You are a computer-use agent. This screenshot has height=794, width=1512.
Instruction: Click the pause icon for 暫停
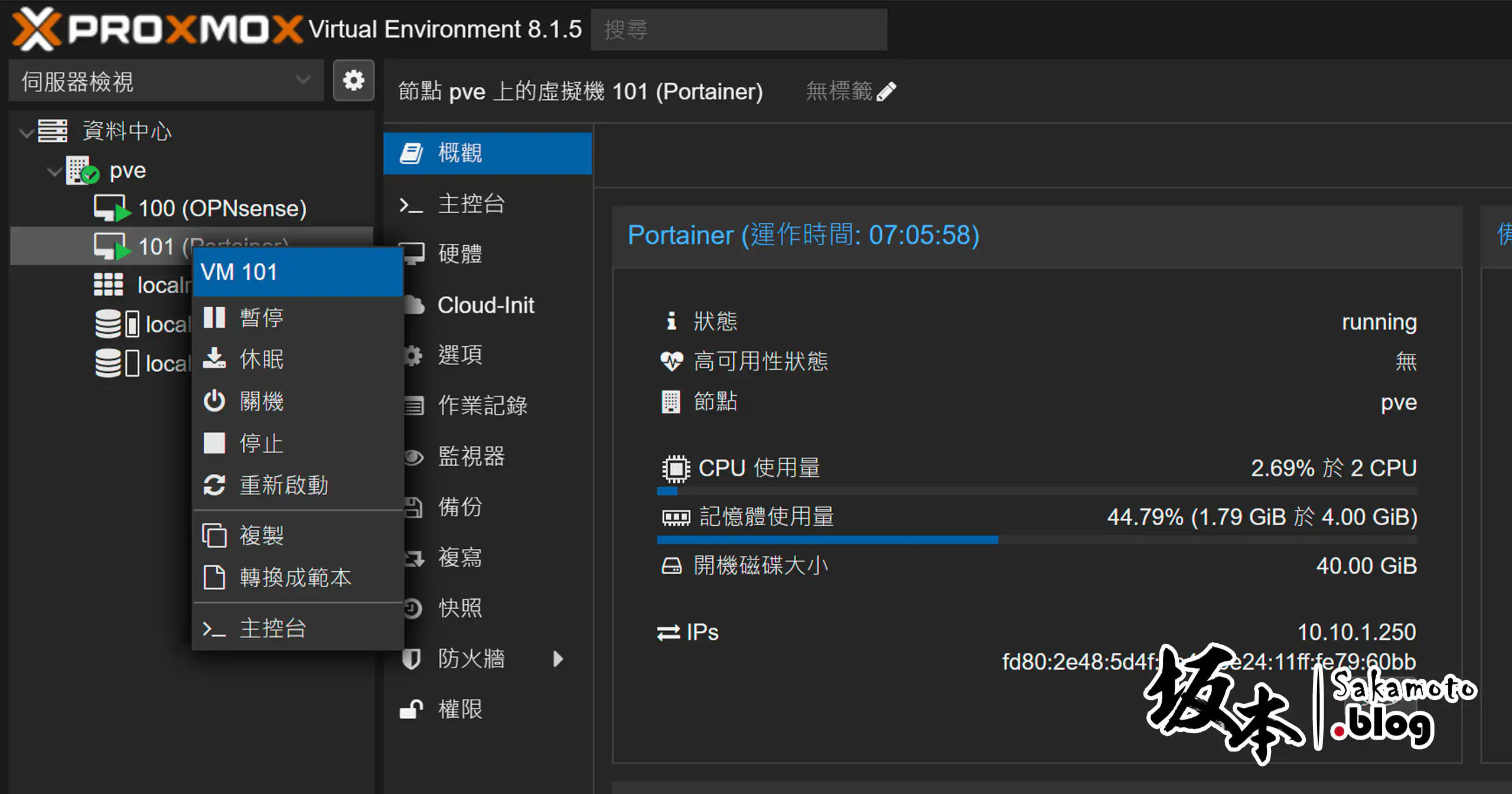pos(214,317)
